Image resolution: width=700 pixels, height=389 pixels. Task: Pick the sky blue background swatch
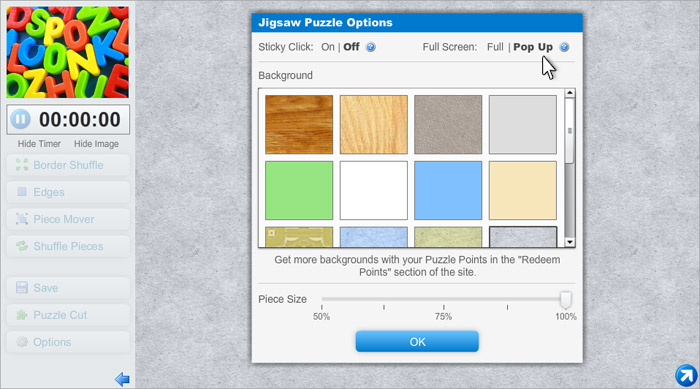(x=448, y=190)
